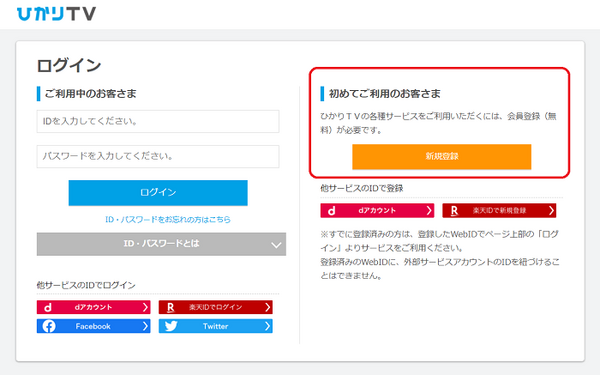
Task: Click the Twitter bird icon
Action: click(171, 326)
